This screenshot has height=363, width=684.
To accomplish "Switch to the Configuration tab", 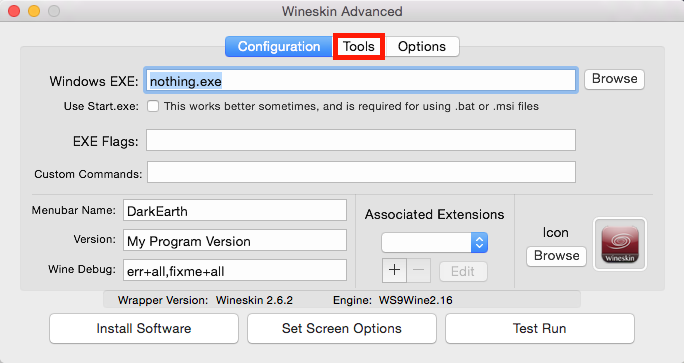I will coord(279,46).
